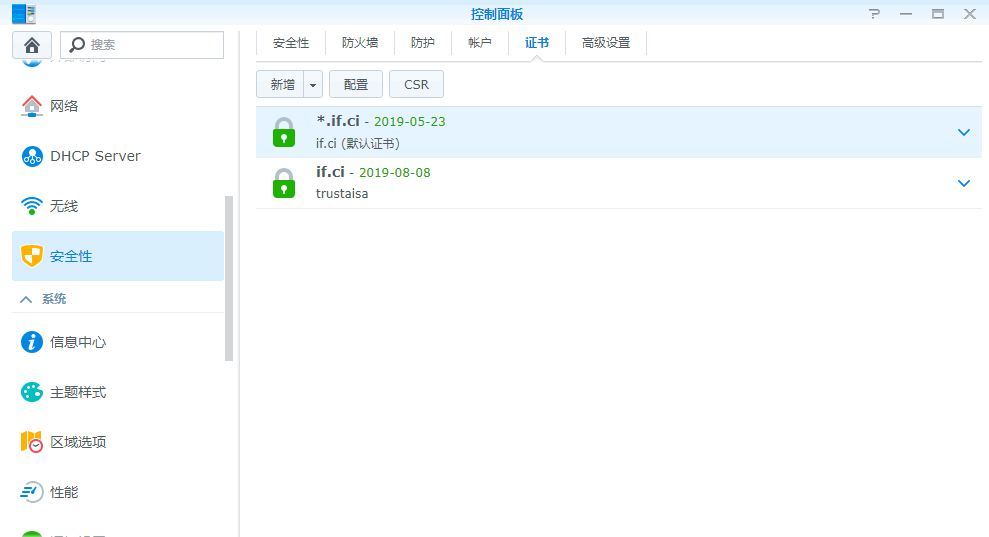
Task: Click the sidebar vertical scrollbar
Action: tap(229, 278)
